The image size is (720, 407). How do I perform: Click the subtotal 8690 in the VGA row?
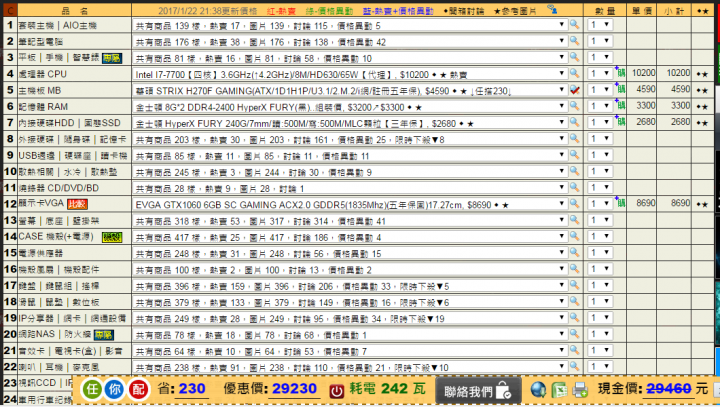pos(680,203)
